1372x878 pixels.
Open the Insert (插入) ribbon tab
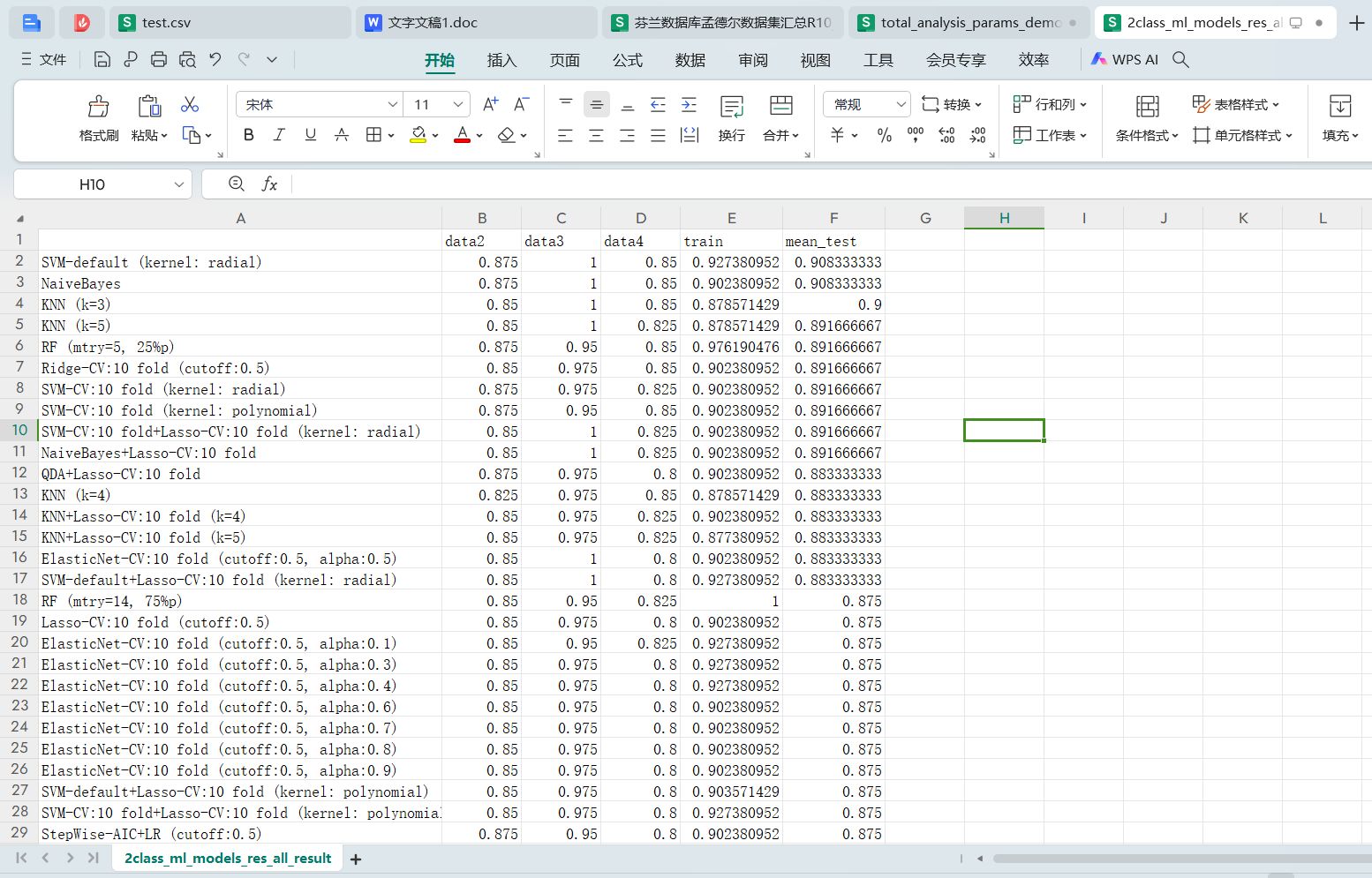coord(501,60)
